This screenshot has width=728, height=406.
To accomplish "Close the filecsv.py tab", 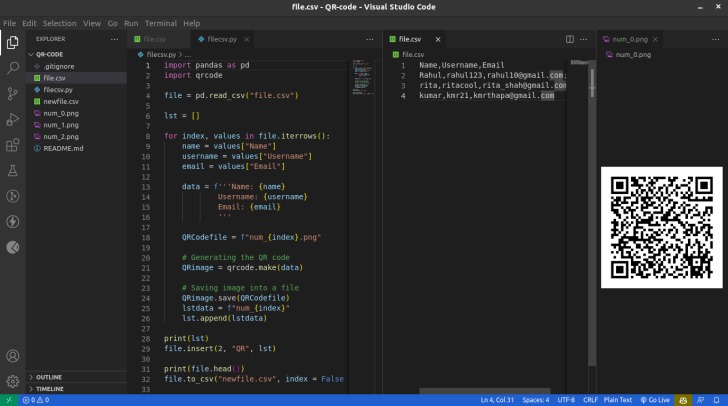I will tap(247, 39).
